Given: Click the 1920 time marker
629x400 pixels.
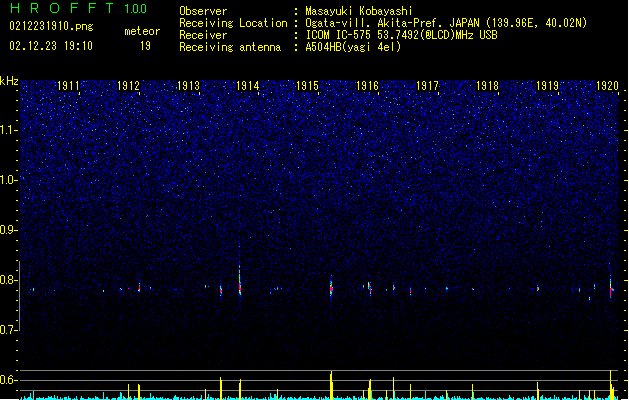Looking at the screenshot, I should tap(607, 86).
